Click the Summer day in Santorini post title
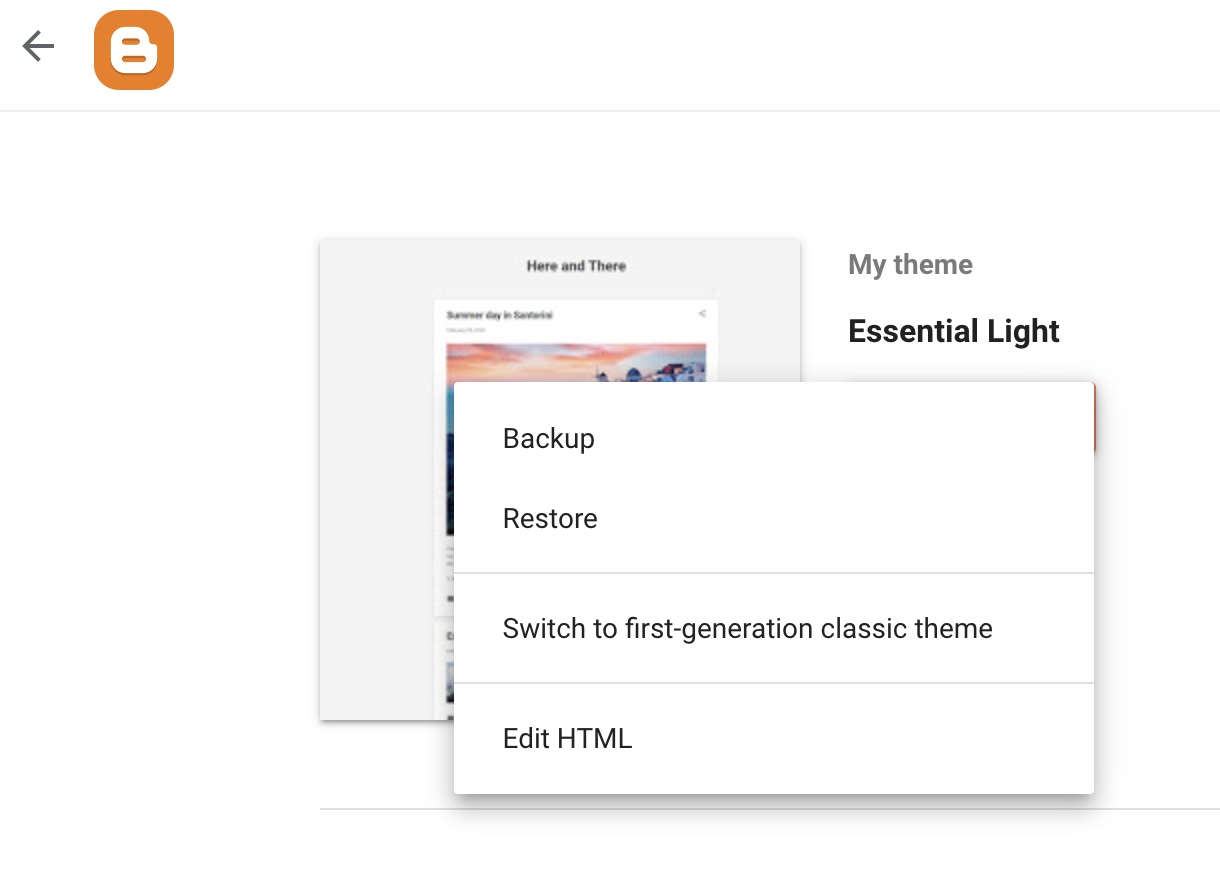The image size is (1220, 872). point(499,315)
